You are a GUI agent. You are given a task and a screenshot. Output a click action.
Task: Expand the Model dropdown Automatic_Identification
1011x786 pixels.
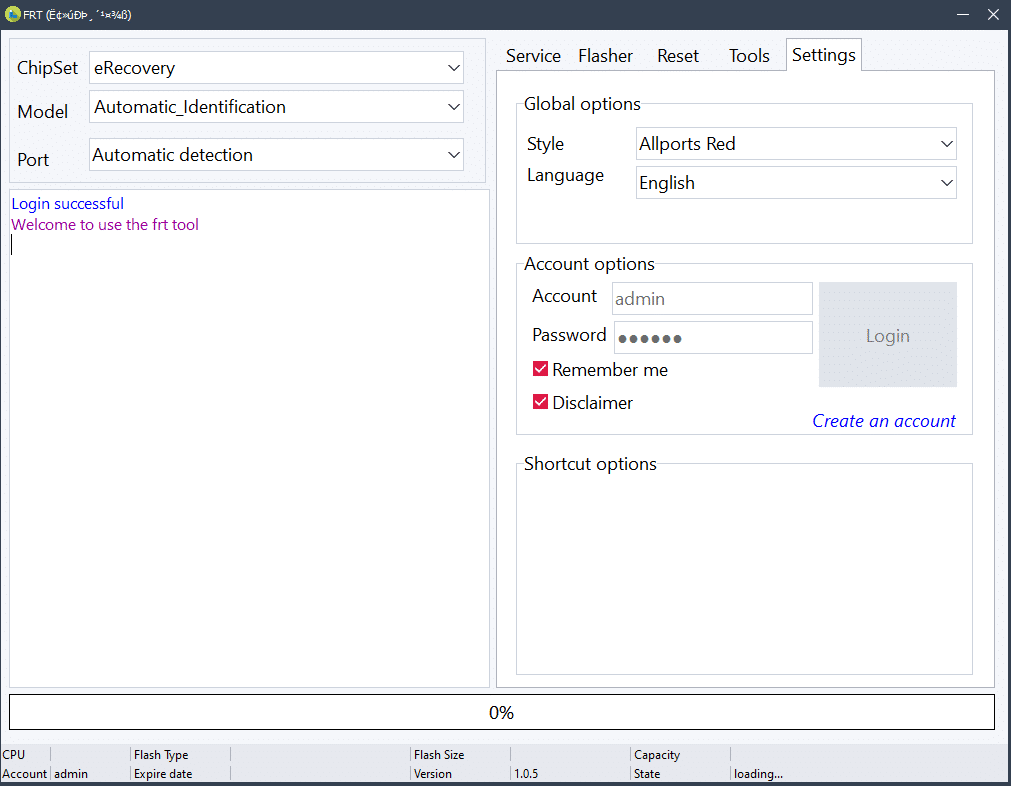(276, 106)
